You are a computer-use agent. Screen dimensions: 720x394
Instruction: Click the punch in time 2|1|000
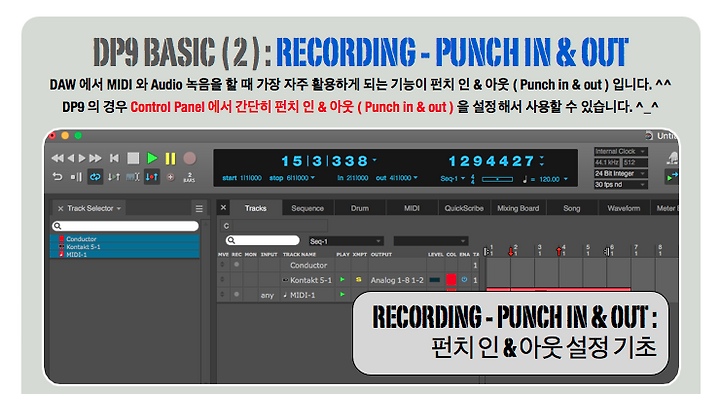tap(357, 178)
